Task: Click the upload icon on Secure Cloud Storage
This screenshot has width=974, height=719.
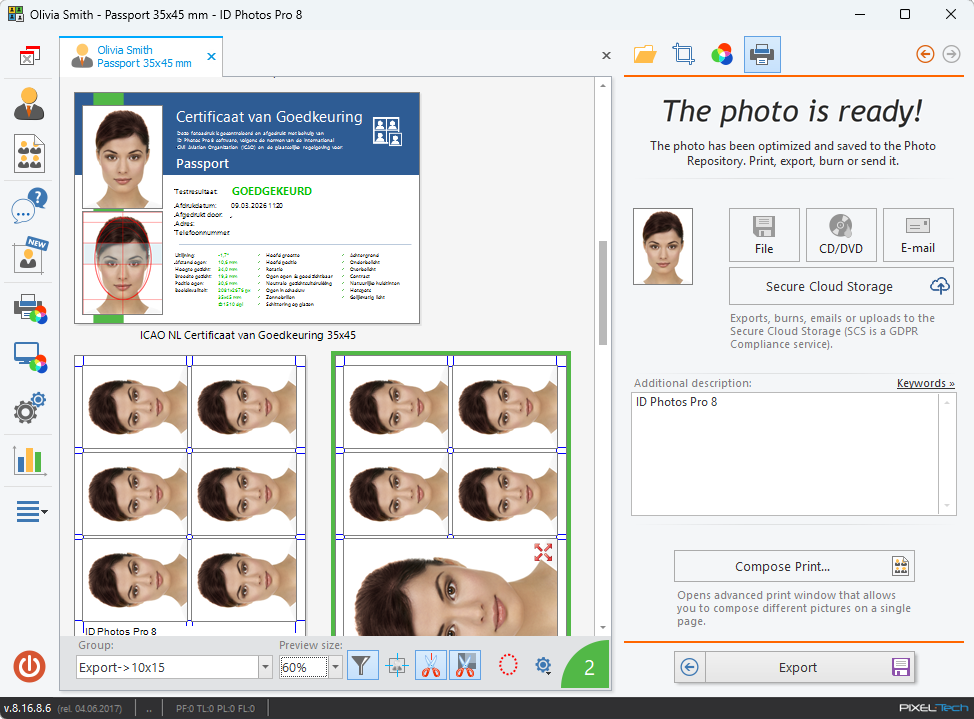Action: click(x=939, y=286)
